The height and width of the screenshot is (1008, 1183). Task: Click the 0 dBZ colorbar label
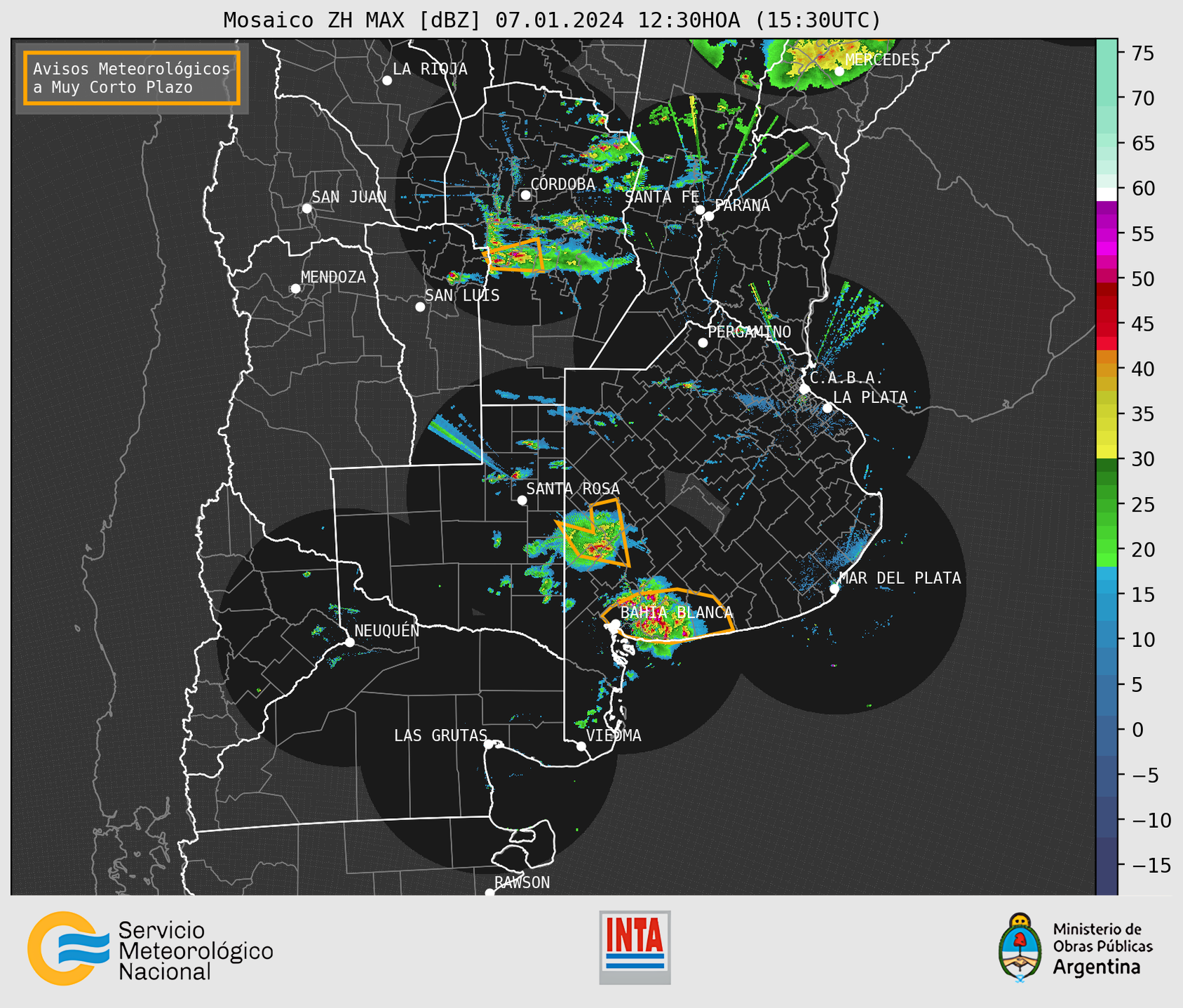1137,730
